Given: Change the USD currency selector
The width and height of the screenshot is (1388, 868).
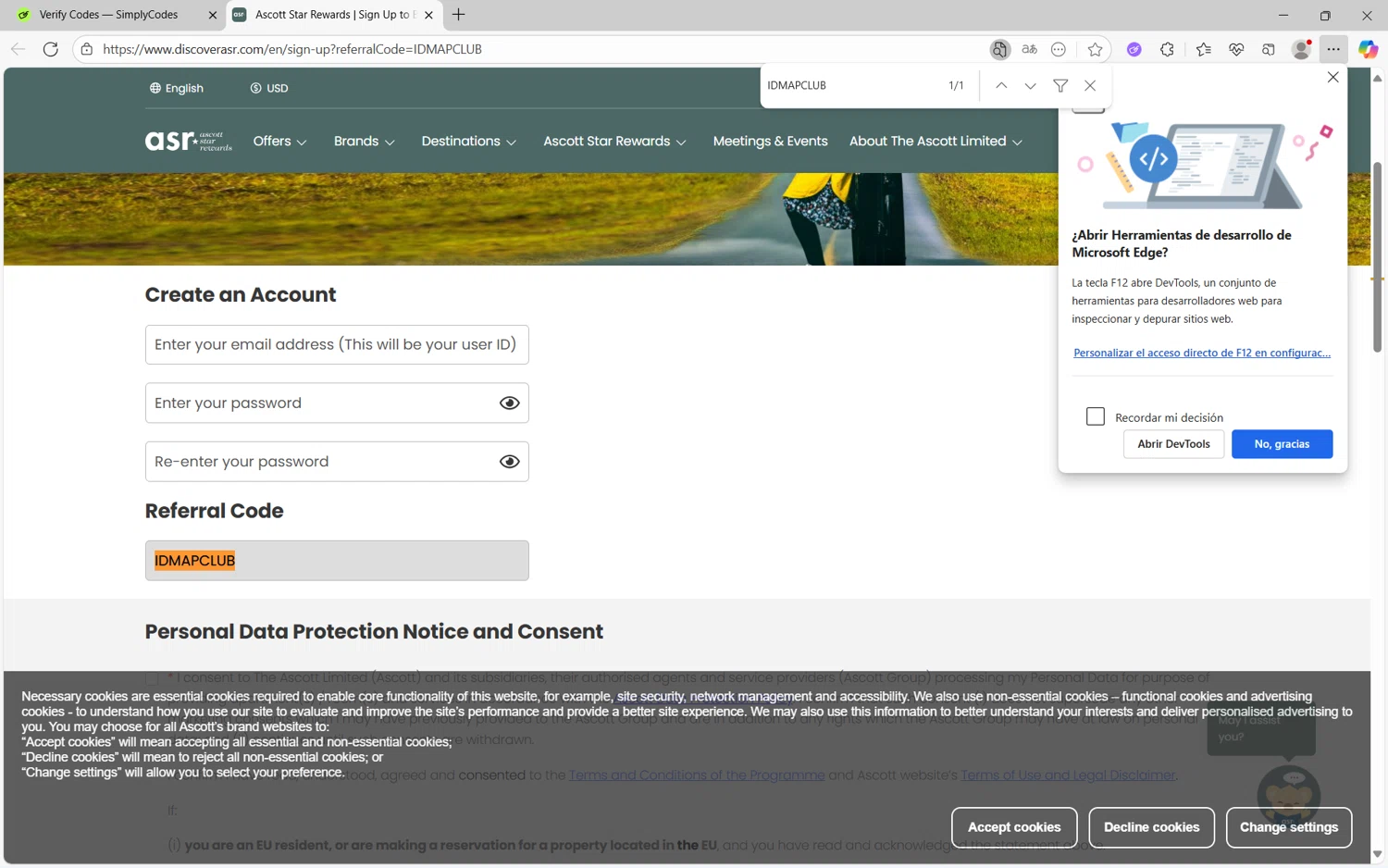Looking at the screenshot, I should (269, 88).
